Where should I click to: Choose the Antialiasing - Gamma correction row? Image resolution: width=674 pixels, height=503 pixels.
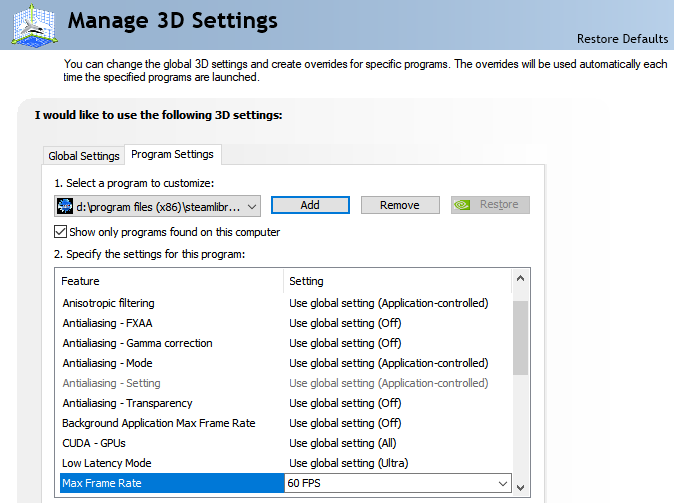[x=137, y=343]
